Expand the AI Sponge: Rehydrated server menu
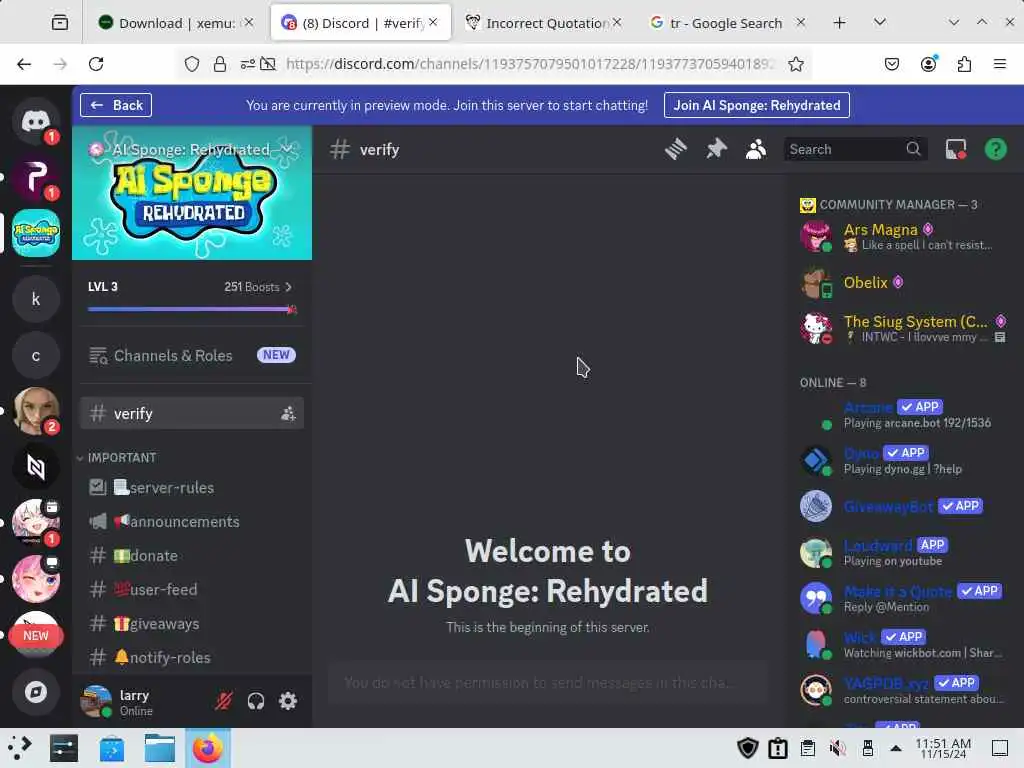This screenshot has width=1024, height=768. [287, 150]
